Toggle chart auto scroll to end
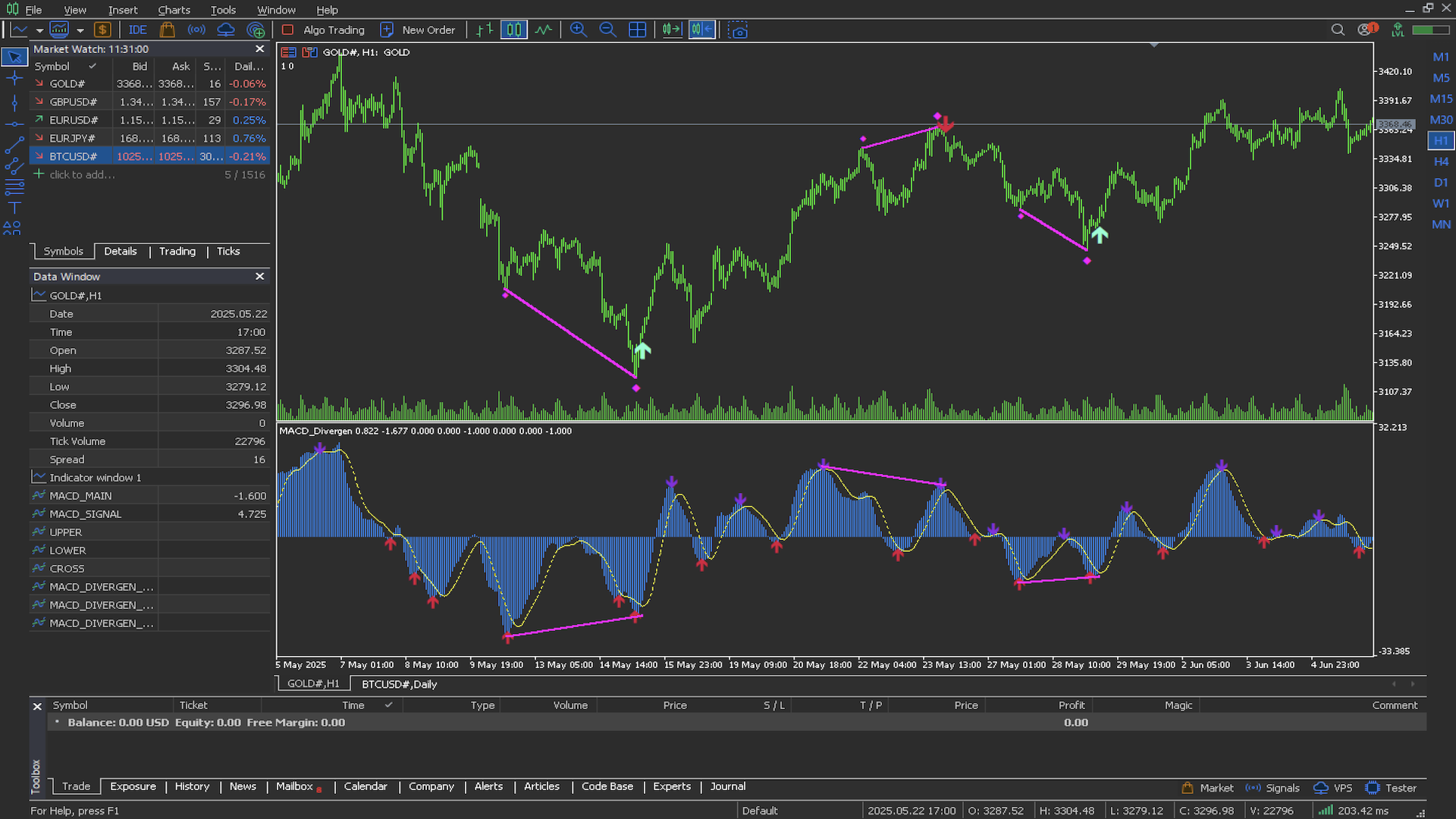The height and width of the screenshot is (819, 1456). click(x=672, y=30)
